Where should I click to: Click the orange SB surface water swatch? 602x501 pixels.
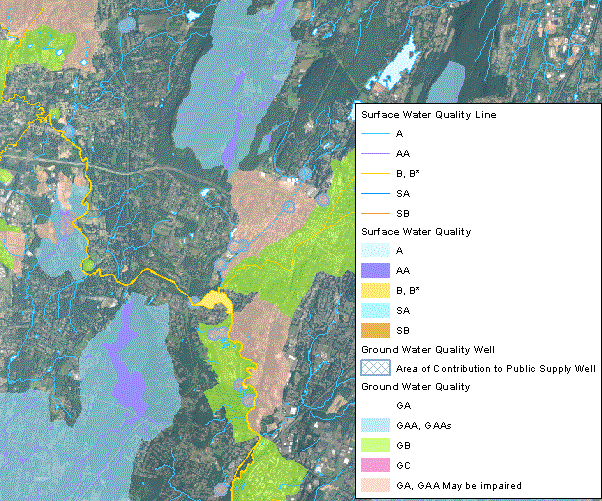tap(375, 331)
